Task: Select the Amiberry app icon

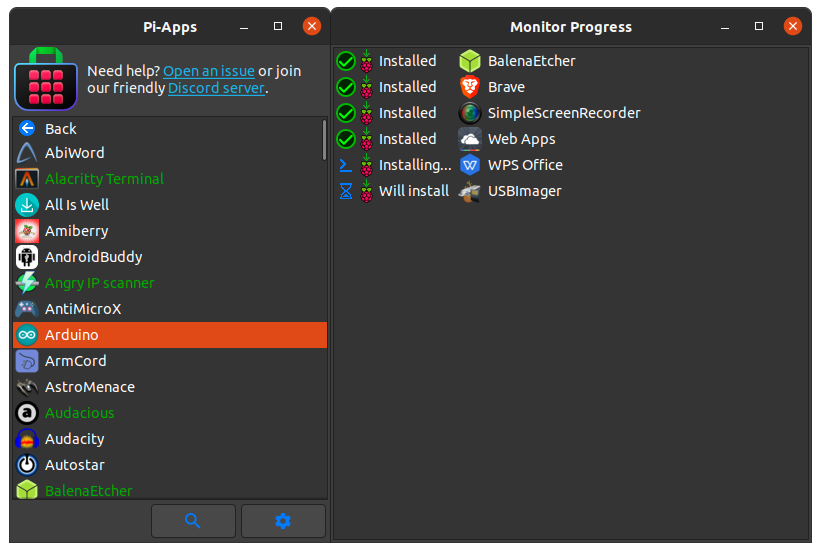Action: tap(27, 231)
